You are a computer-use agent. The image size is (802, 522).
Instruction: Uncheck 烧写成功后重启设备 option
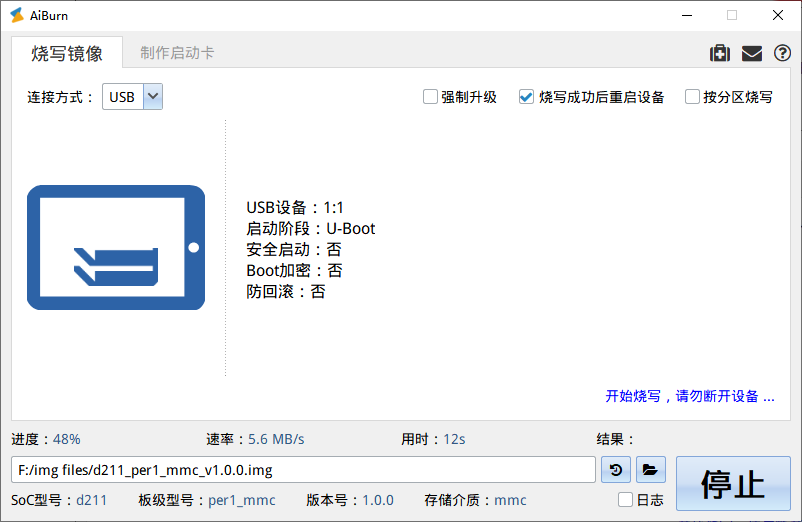[x=526, y=97]
